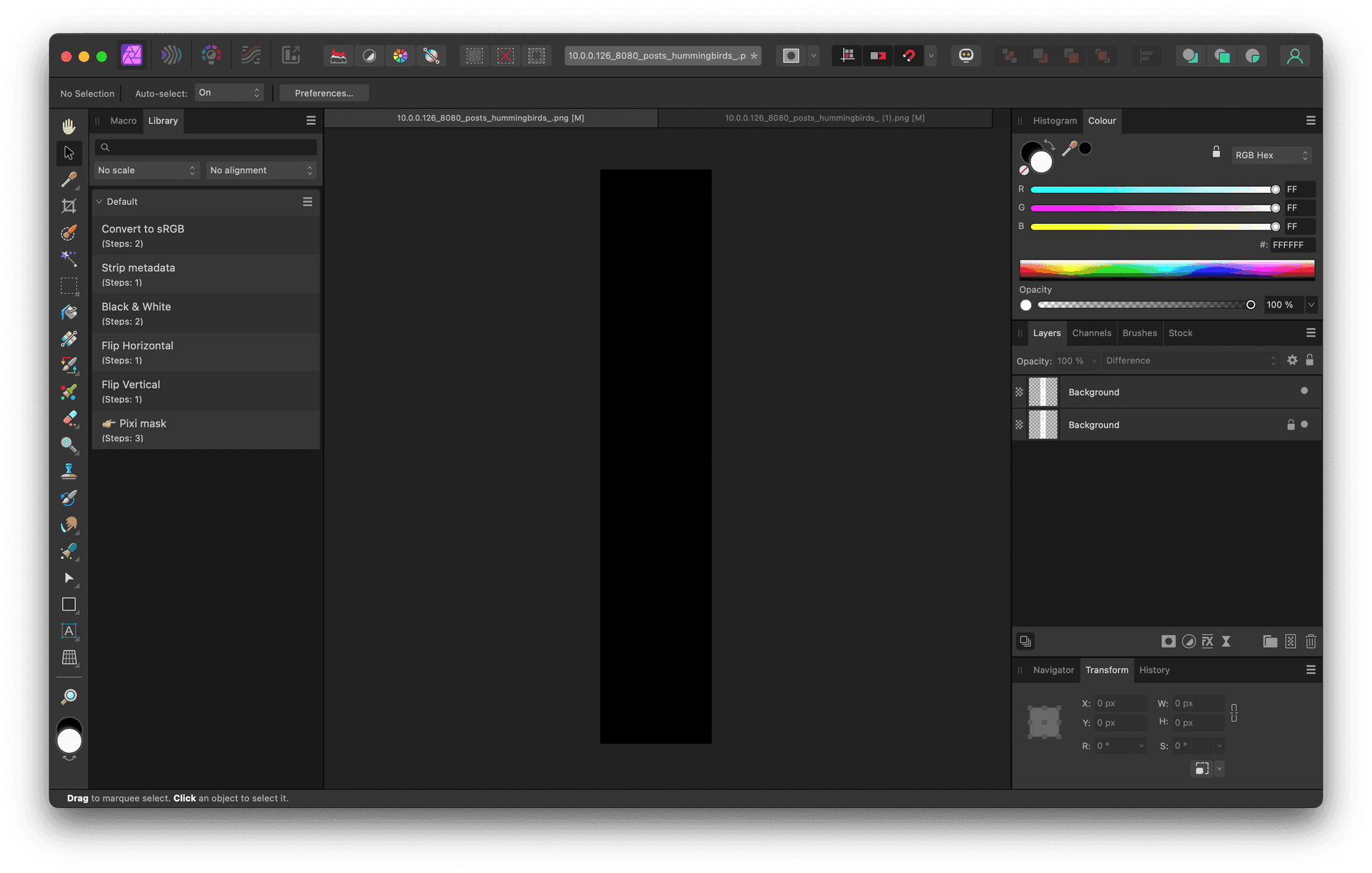Open the Difference blend mode dropdown
The height and width of the screenshot is (873, 1372).
click(x=1190, y=361)
